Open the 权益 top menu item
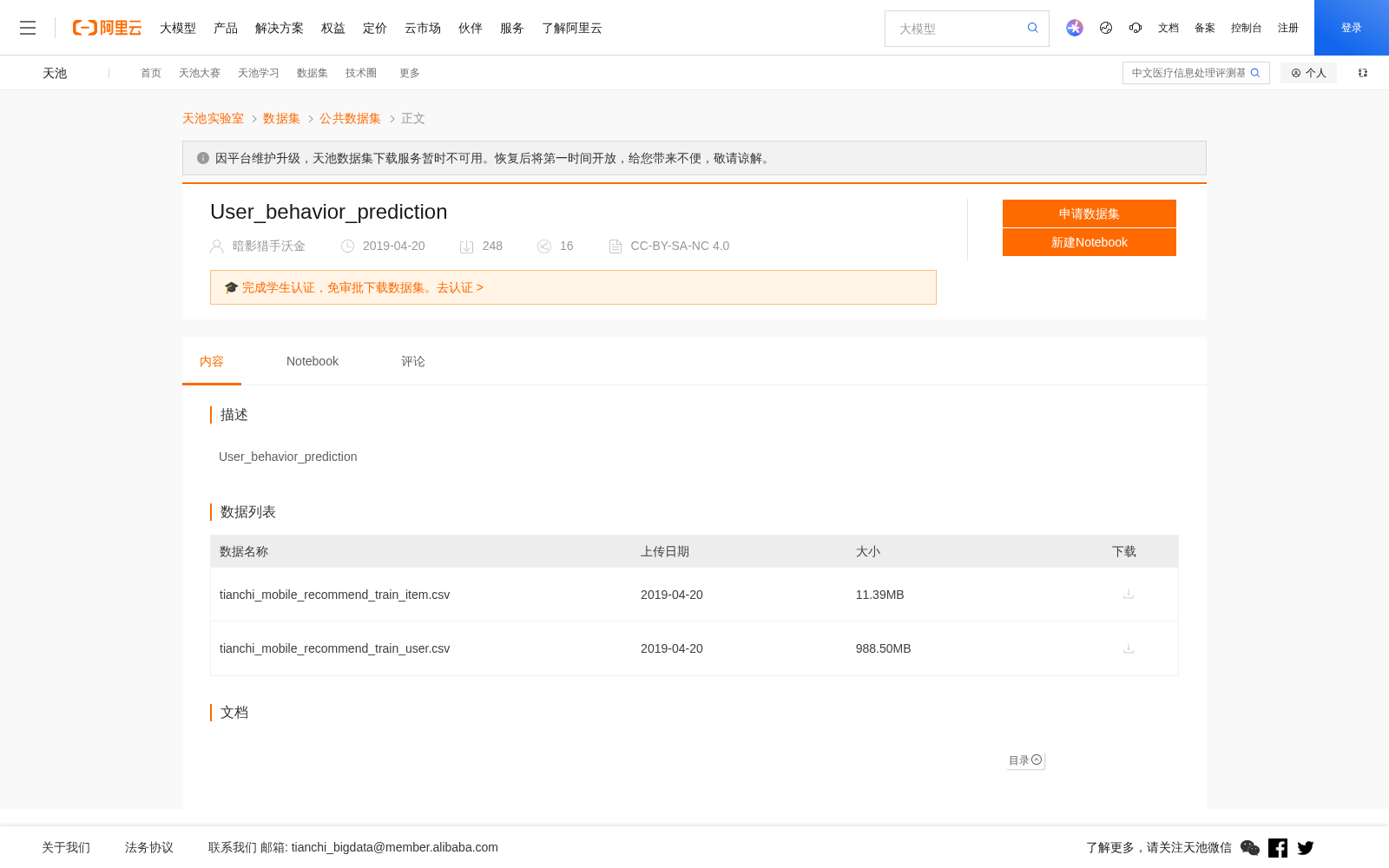The image size is (1389, 868). 333,28
